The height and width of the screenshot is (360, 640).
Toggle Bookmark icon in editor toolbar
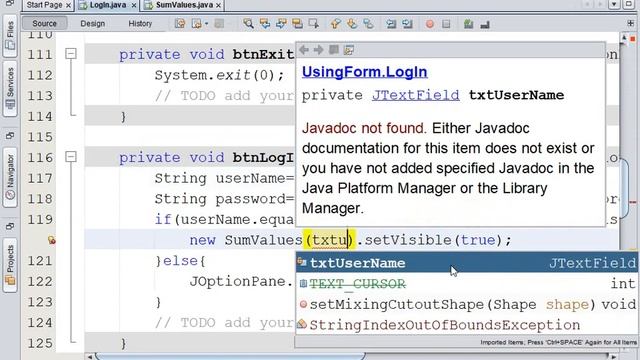[x=368, y=24]
